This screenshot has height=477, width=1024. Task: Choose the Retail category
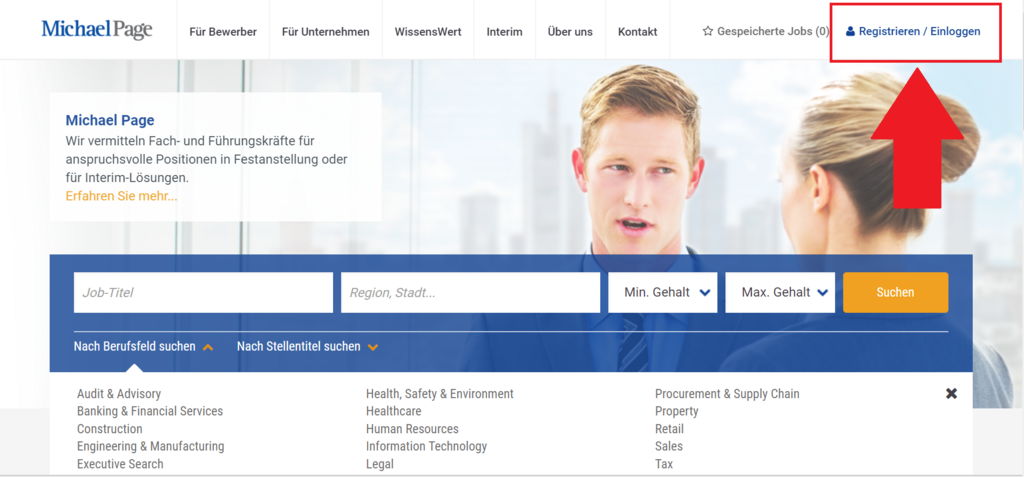[x=669, y=429]
